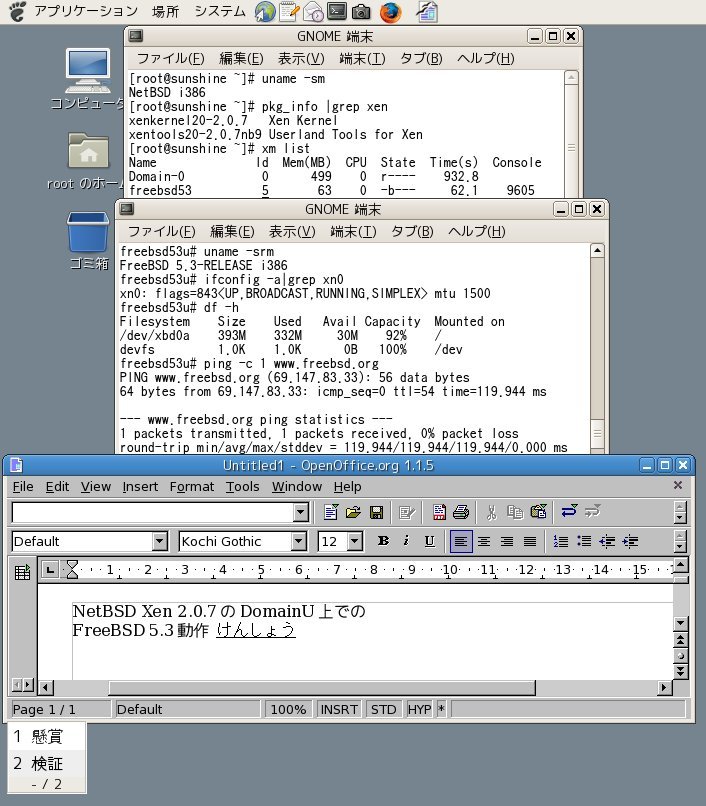Screen dimensions: 706x806
Task: Click the Paste icon in OpenOffice toolbar
Action: (x=538, y=512)
